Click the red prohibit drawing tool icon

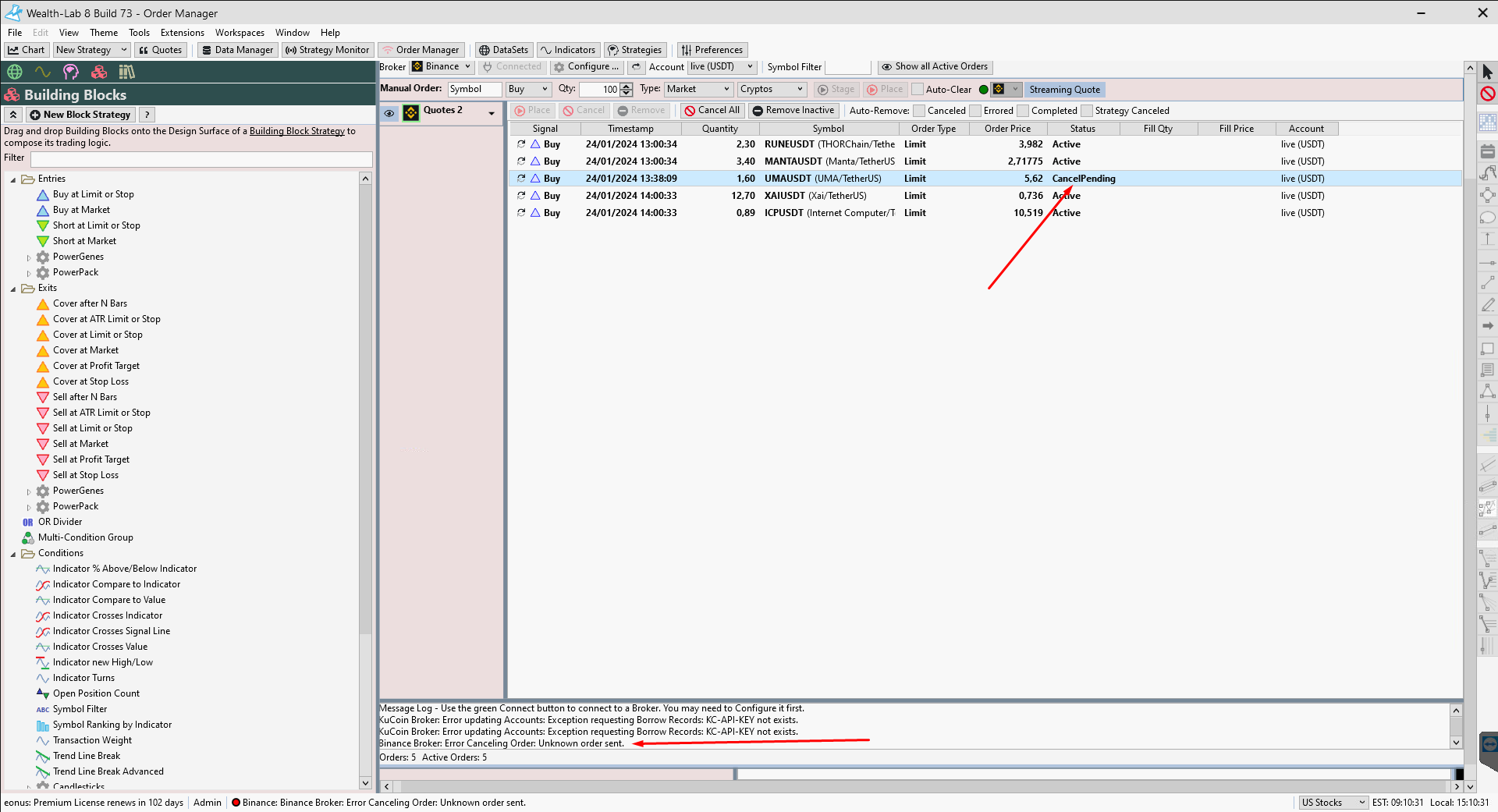coord(1488,94)
